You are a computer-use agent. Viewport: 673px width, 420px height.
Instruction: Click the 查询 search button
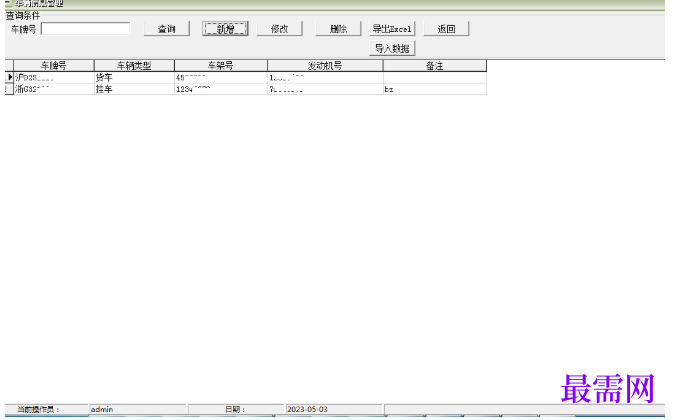(x=167, y=29)
